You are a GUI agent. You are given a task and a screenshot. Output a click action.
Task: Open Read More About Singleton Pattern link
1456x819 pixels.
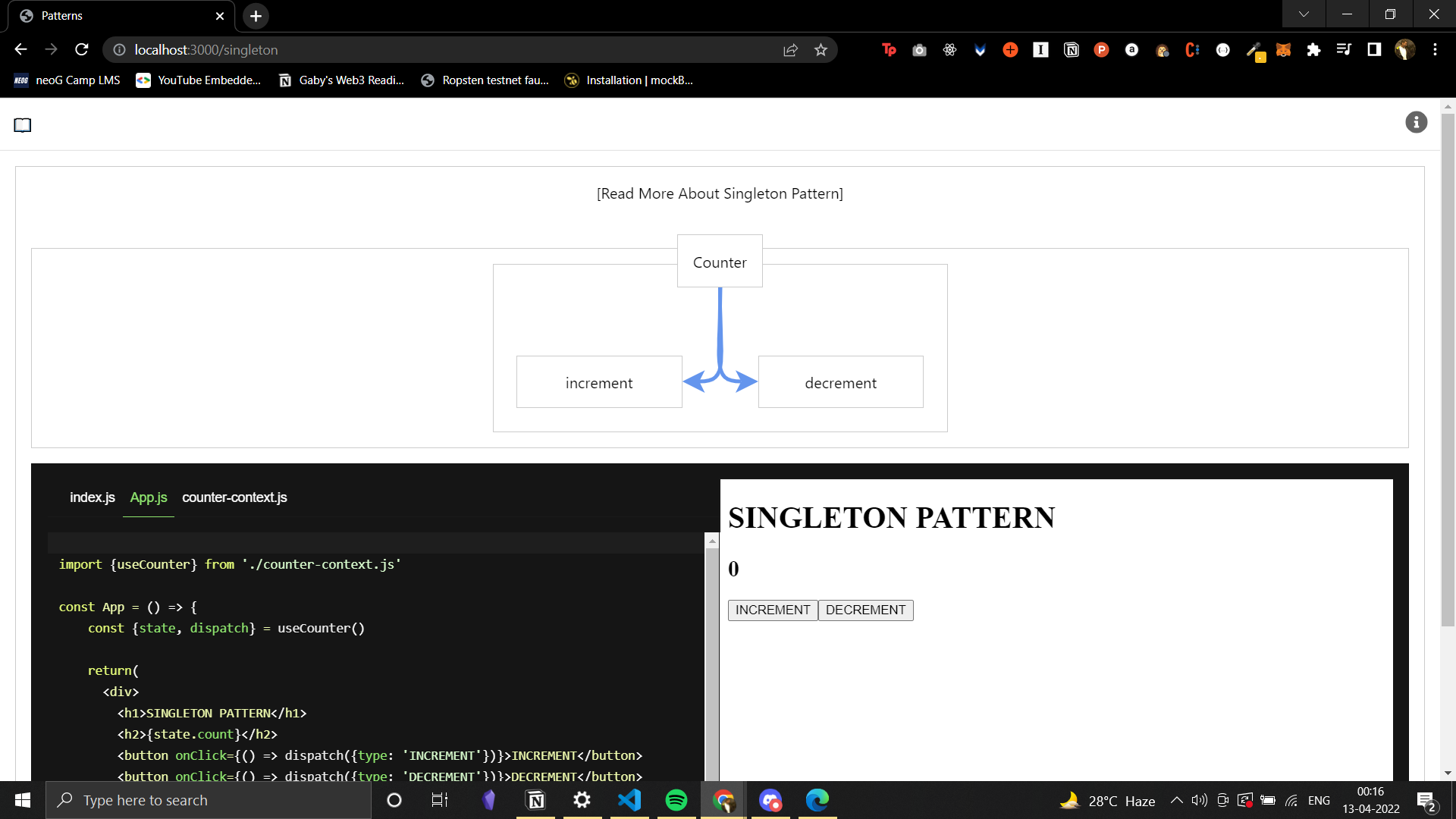[x=720, y=193]
